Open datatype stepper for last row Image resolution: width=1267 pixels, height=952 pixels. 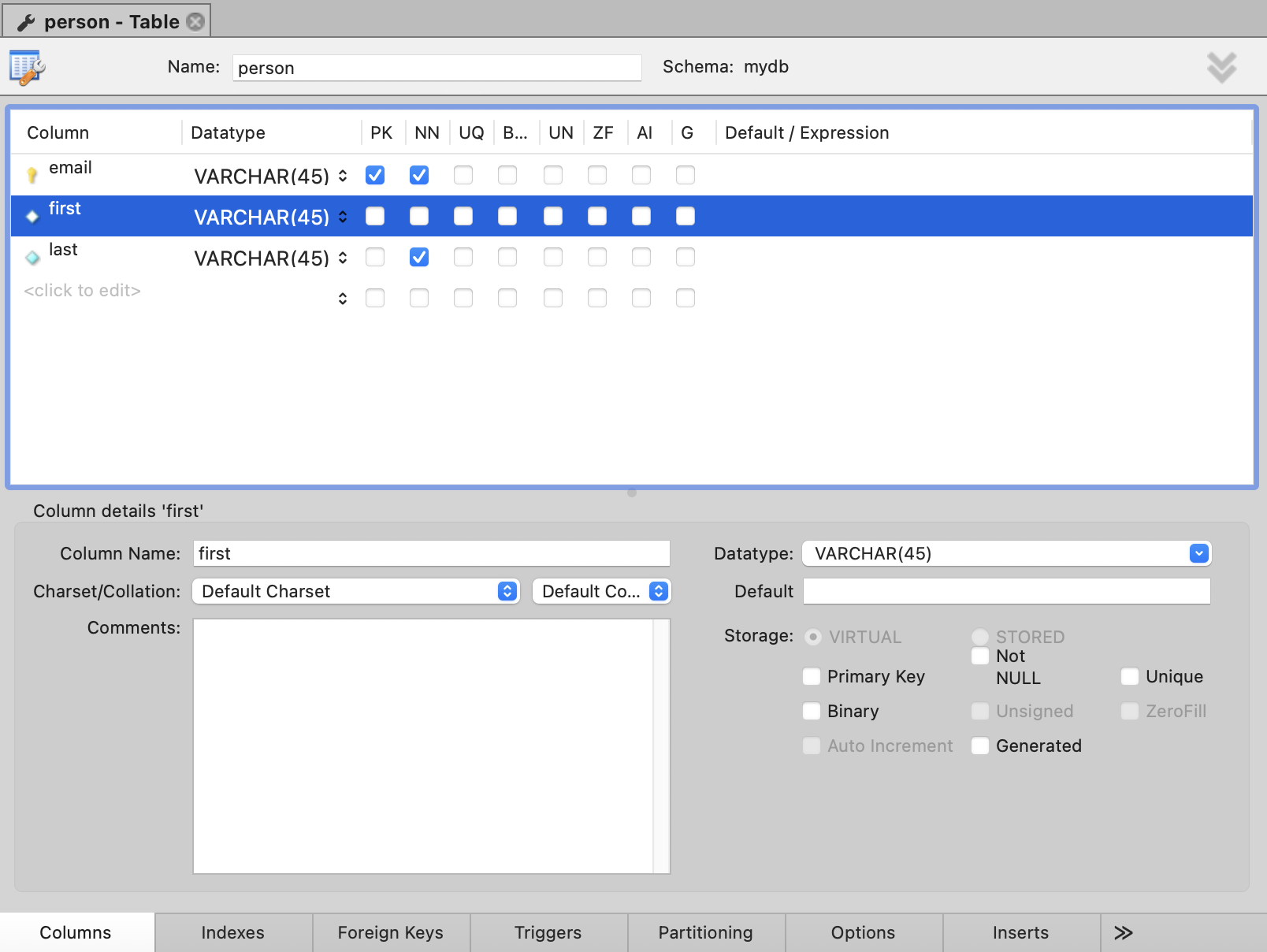click(x=343, y=258)
